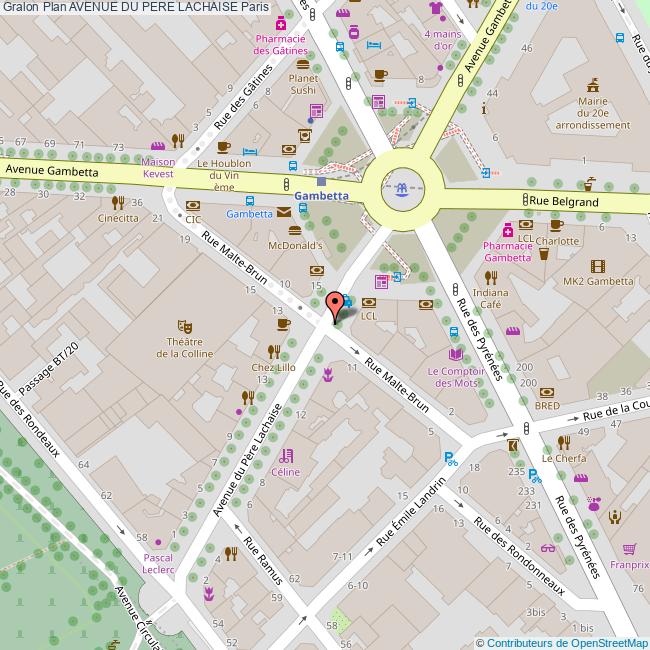Click the fountain in the roundabout center

click(401, 187)
